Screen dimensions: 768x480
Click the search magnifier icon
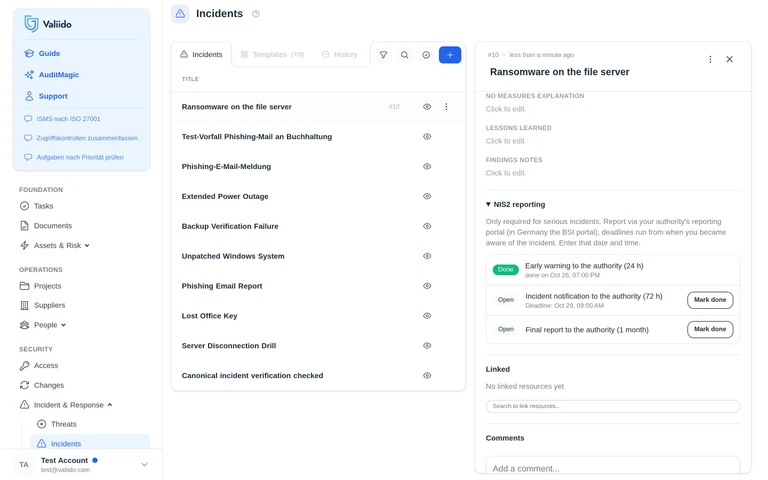coord(405,55)
